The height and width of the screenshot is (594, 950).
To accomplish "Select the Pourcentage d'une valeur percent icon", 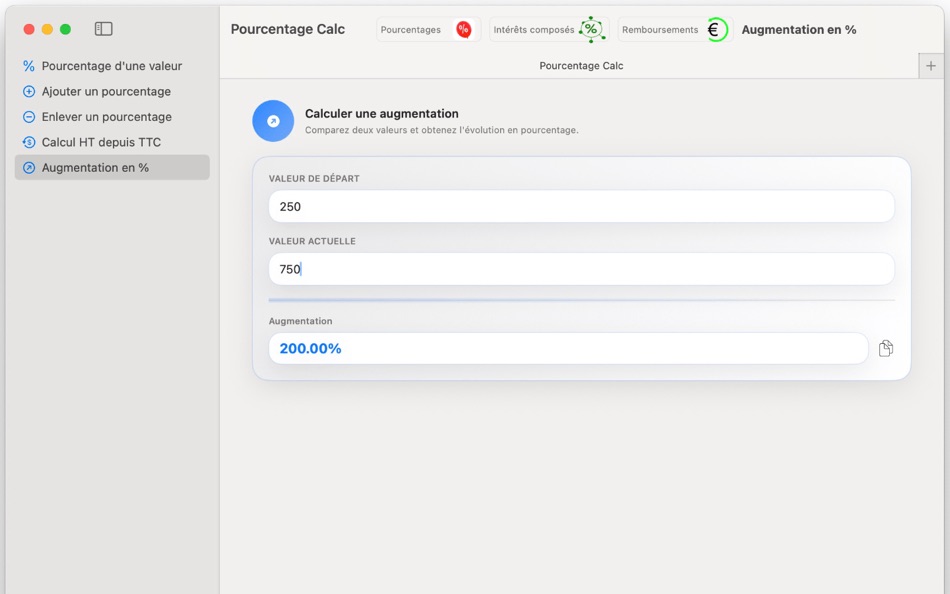I will point(27,66).
